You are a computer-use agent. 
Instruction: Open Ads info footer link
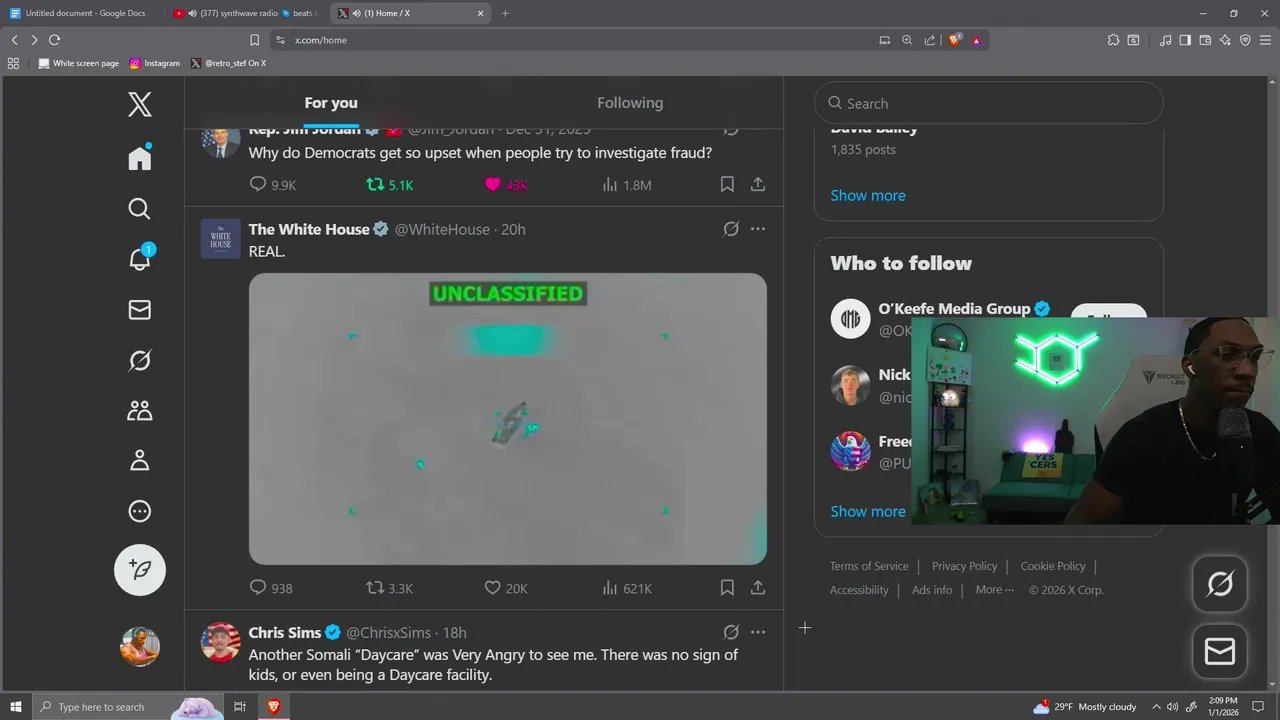click(x=932, y=590)
